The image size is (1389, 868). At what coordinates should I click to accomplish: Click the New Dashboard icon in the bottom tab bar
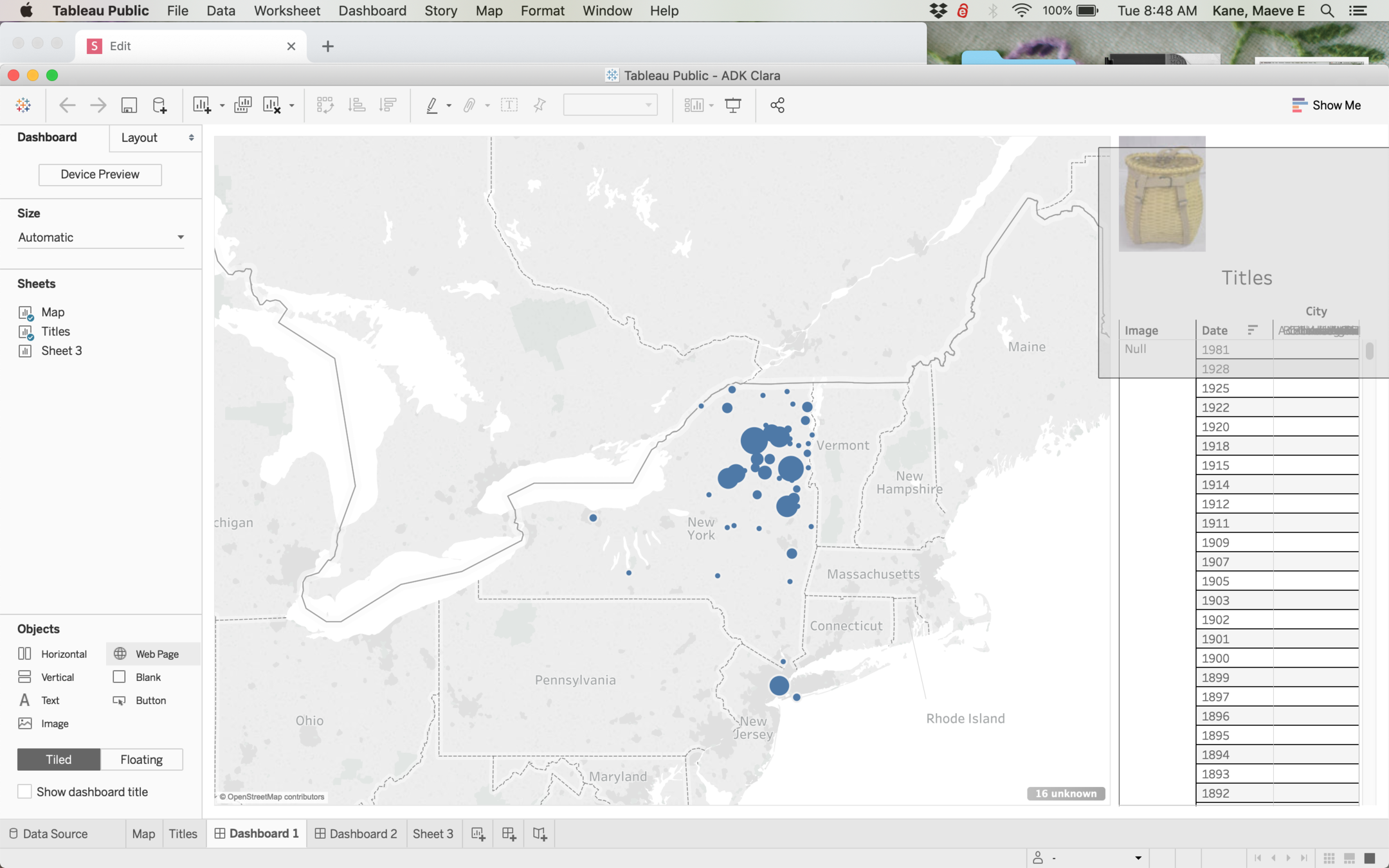509,834
